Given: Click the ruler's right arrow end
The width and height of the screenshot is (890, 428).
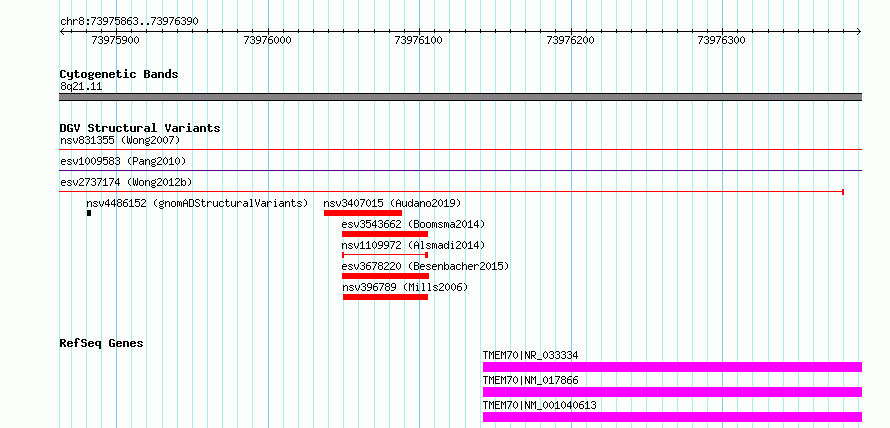Looking at the screenshot, I should pyautogui.click(x=859, y=32).
